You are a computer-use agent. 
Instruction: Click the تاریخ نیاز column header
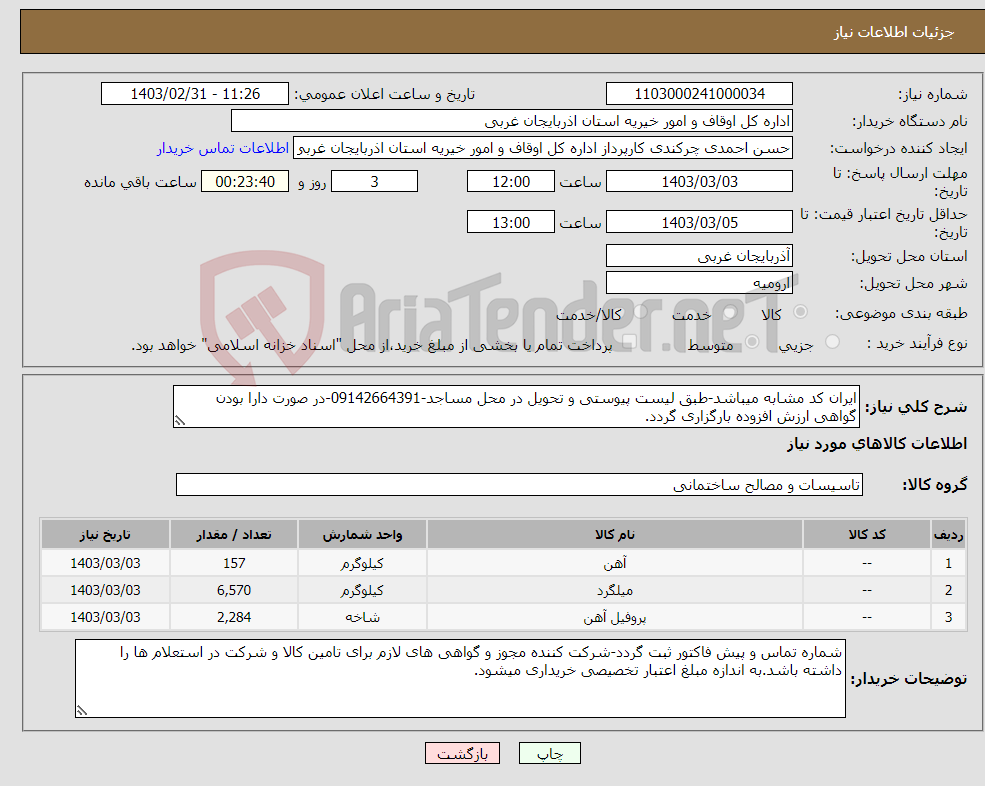tap(105, 535)
